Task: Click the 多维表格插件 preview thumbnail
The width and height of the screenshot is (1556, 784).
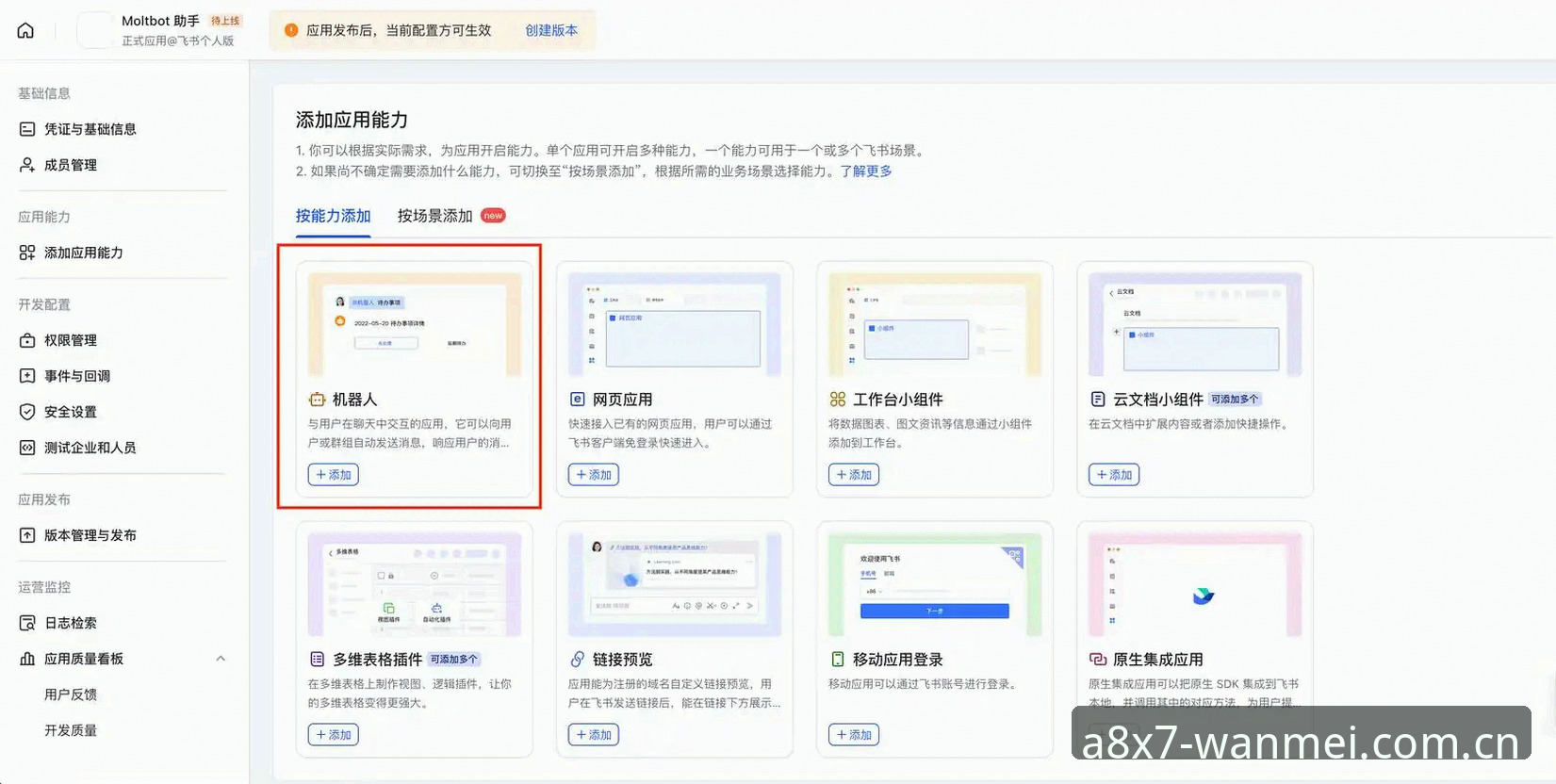Action: [415, 585]
